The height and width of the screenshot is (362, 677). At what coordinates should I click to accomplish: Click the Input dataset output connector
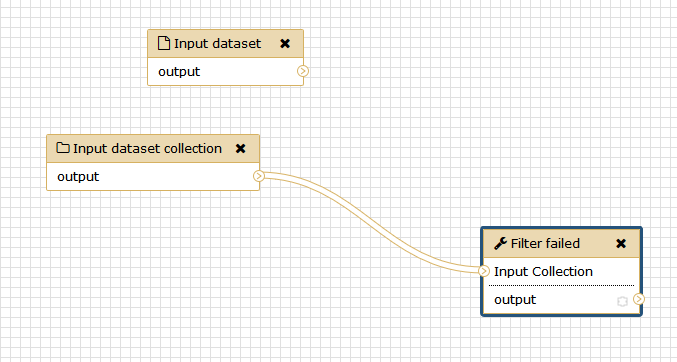tap(303, 71)
